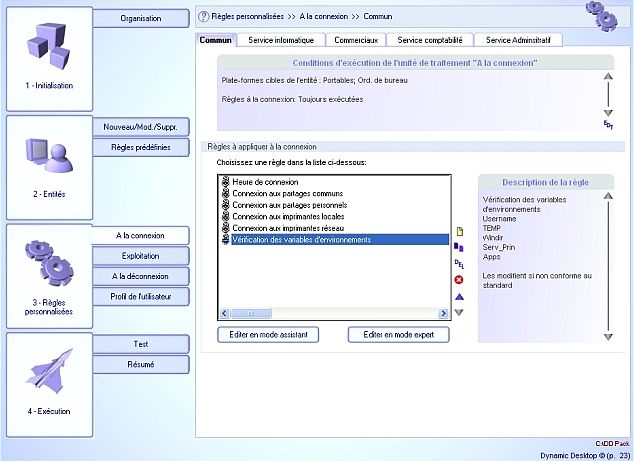Open the Exécution jet plane step

point(49,385)
